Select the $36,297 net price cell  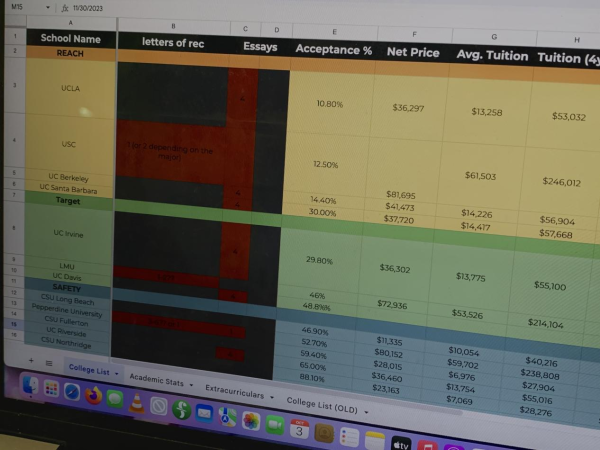(408, 108)
